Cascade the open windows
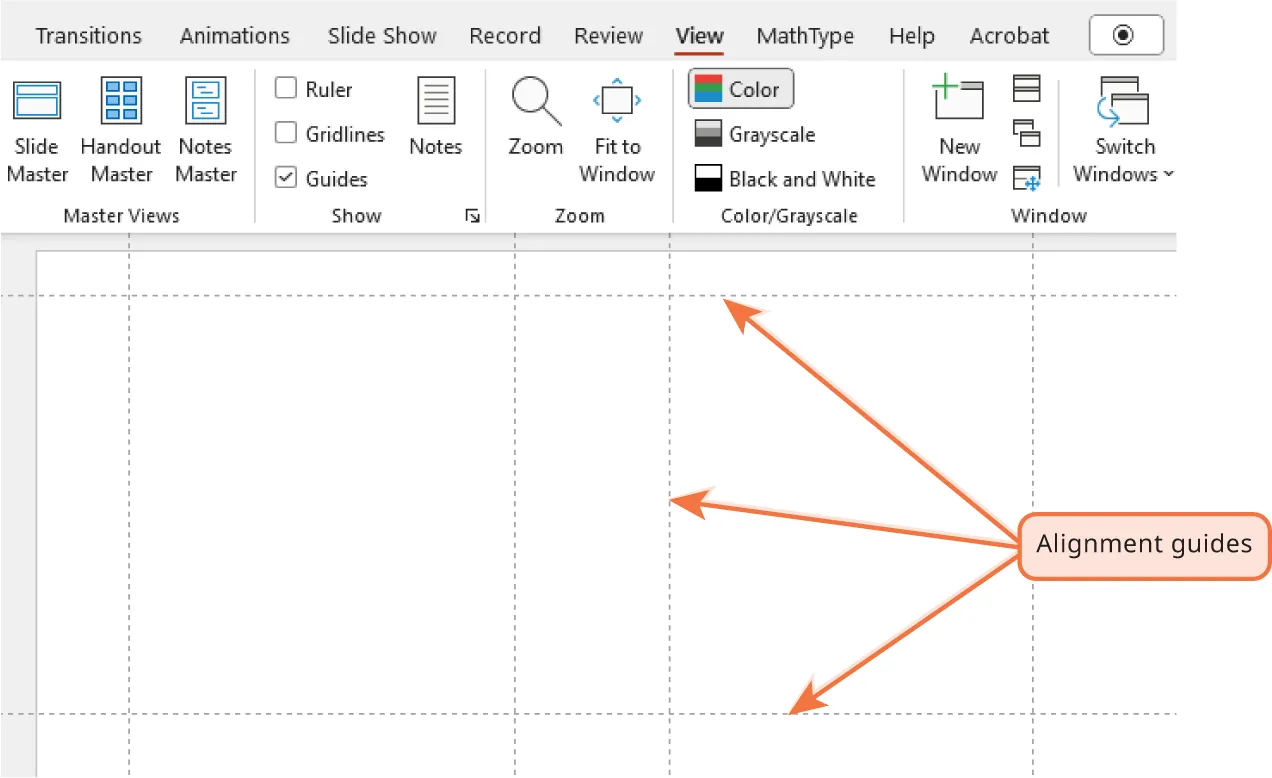Viewport: 1272px width, 778px height. pos(1027,131)
